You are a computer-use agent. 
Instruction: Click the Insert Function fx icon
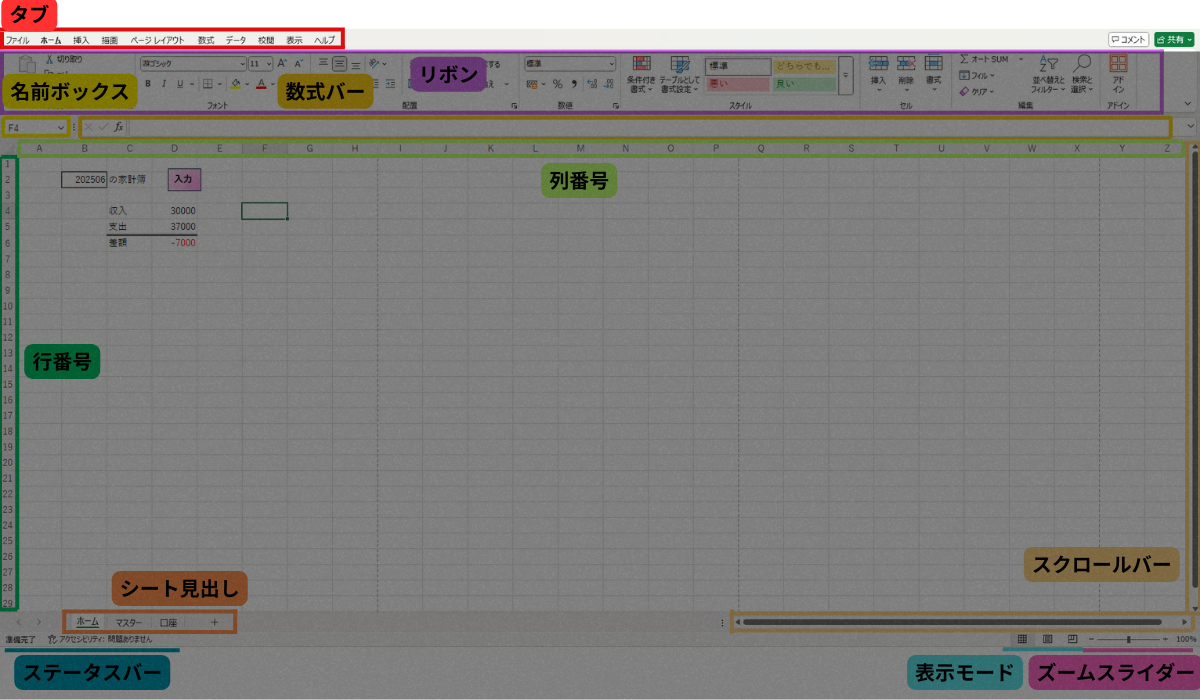click(118, 127)
